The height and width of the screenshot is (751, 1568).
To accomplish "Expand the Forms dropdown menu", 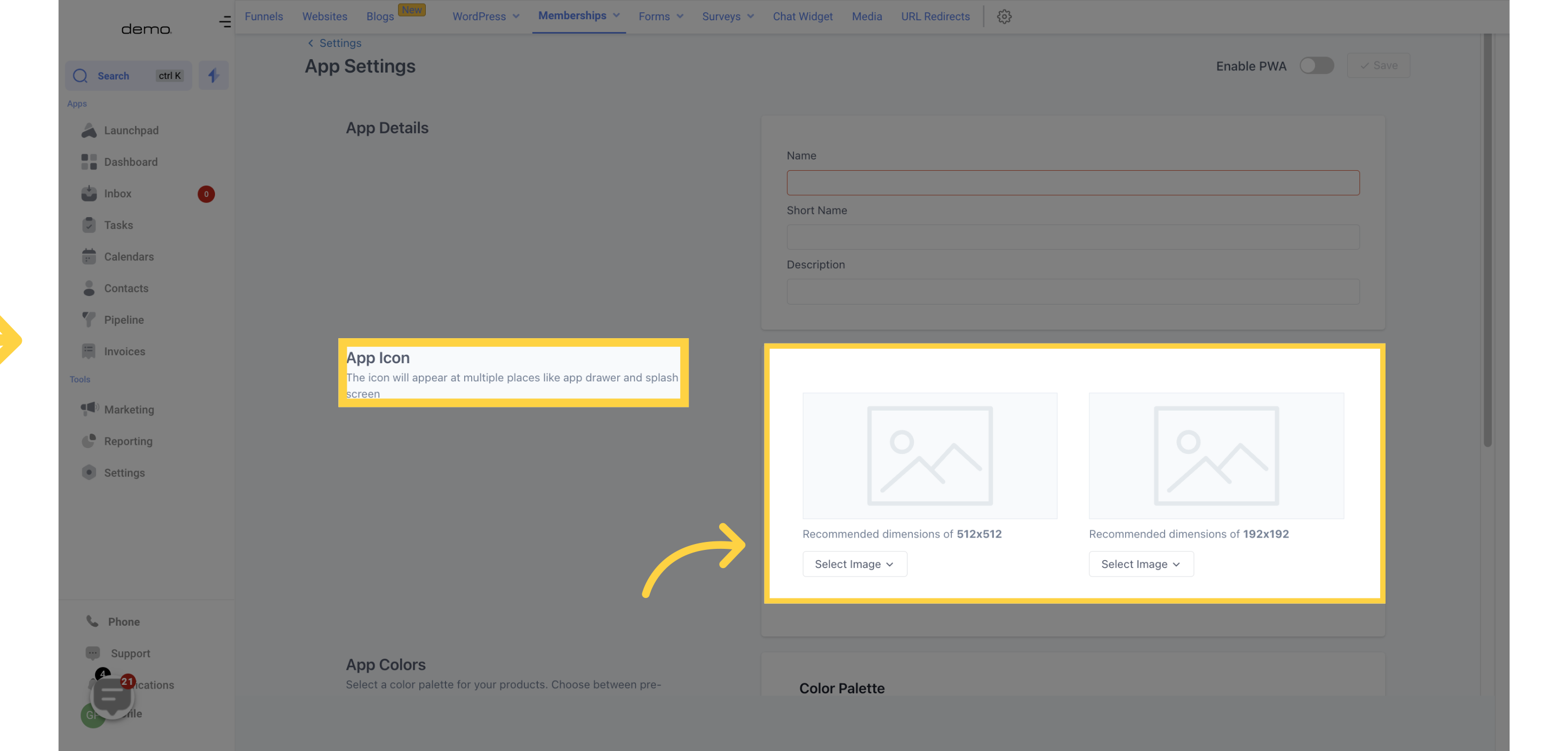I will coord(660,17).
